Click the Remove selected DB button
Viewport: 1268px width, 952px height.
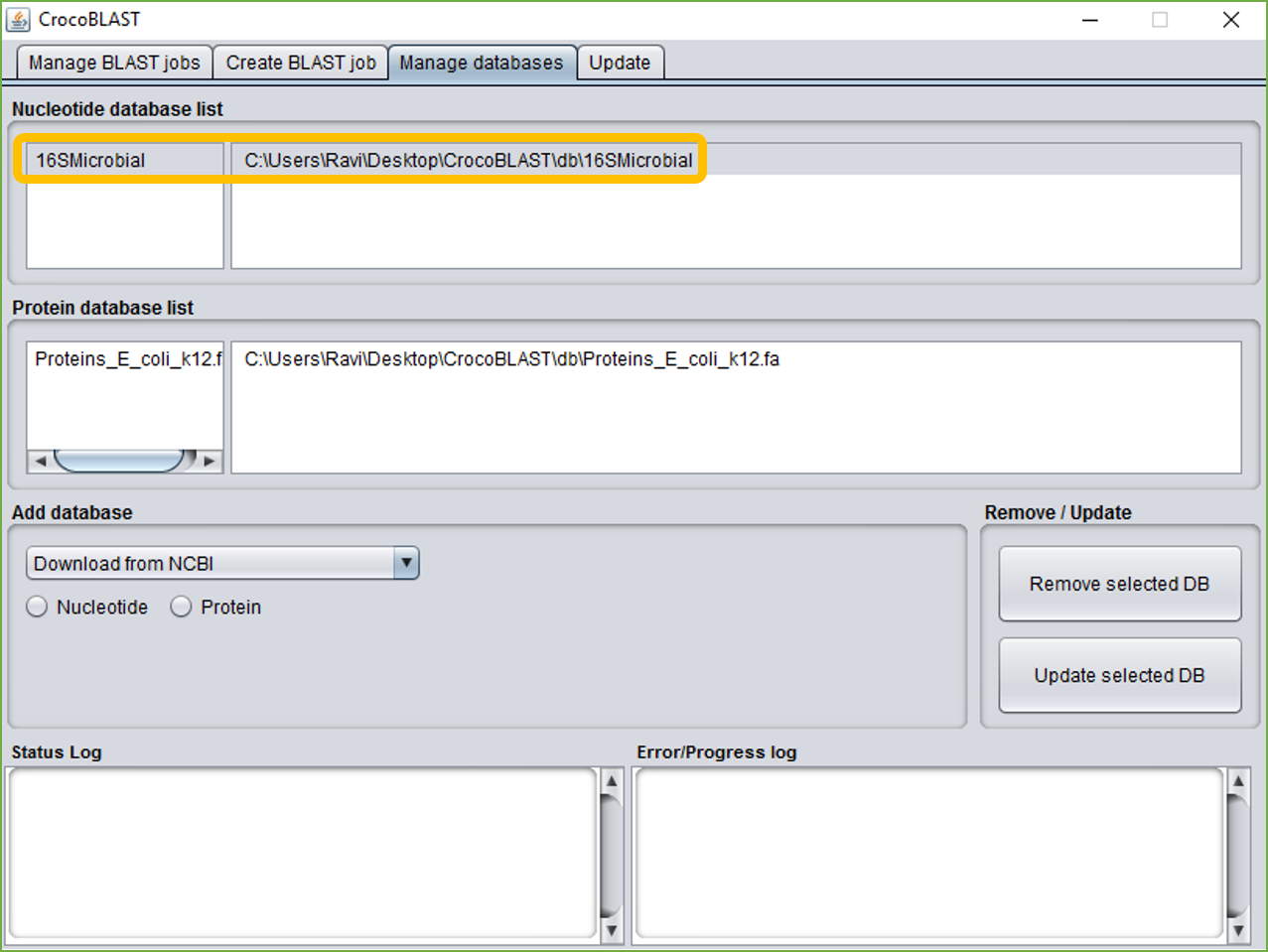point(1120,584)
